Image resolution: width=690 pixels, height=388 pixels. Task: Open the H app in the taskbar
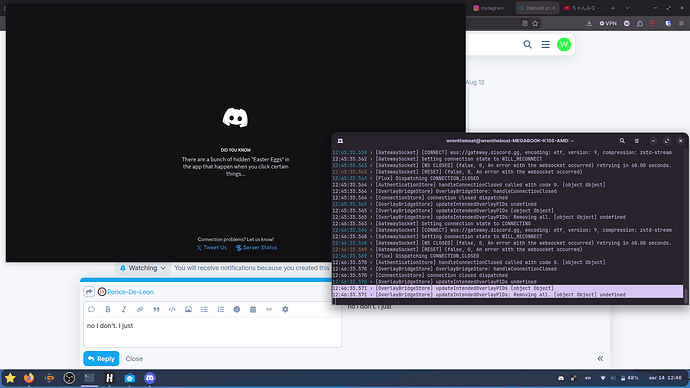(x=110, y=378)
